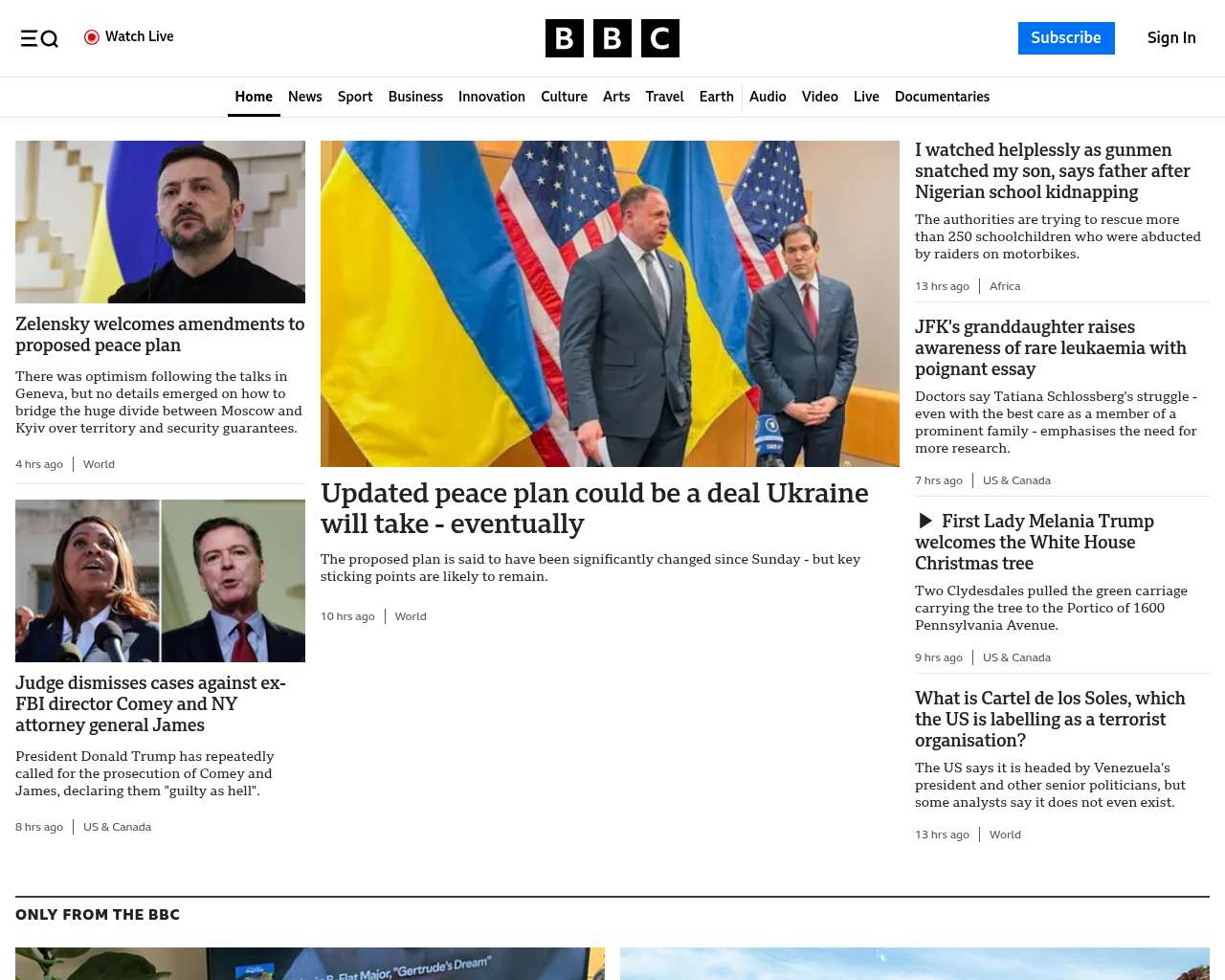Click the 'The US says it is headed' summary
This screenshot has height=980, width=1225.
pos(1050,785)
